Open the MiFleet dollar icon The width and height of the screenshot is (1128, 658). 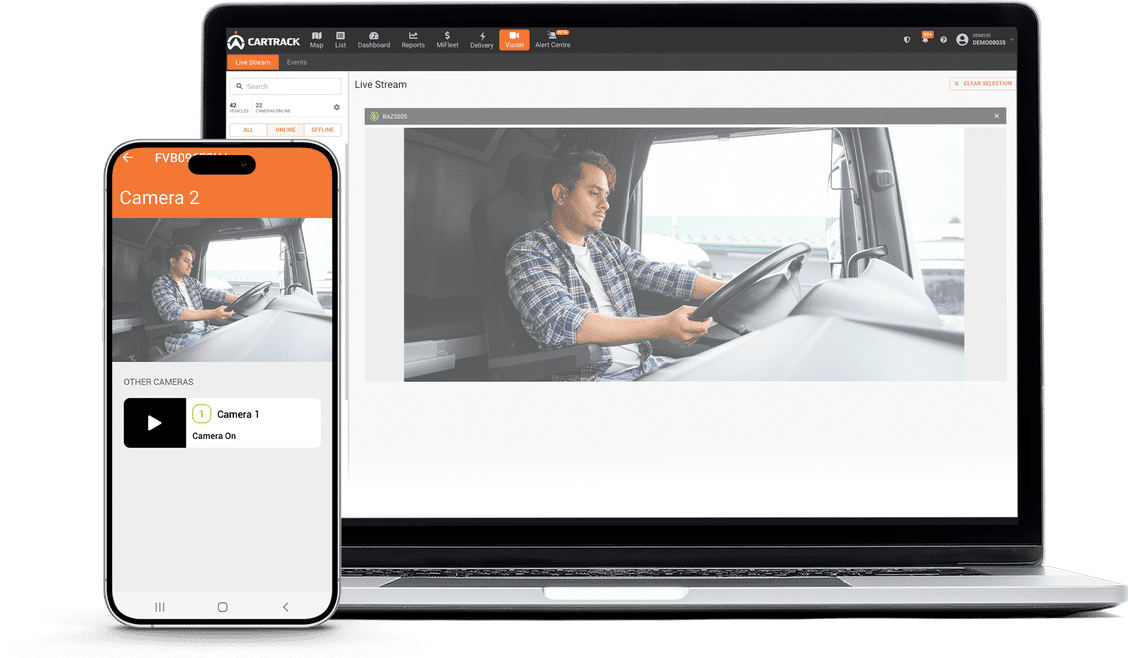click(447, 40)
